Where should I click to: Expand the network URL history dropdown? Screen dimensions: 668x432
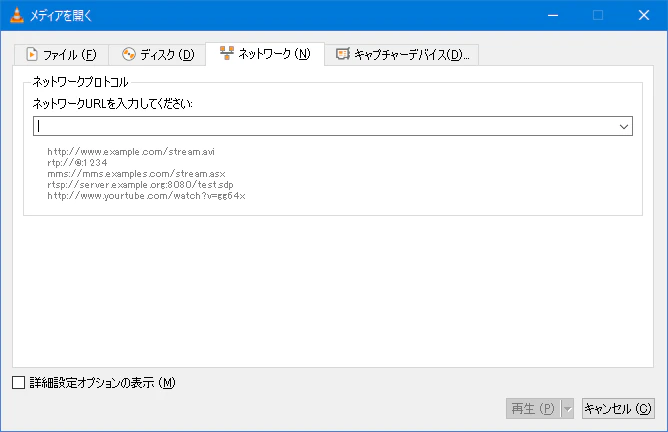pos(624,127)
